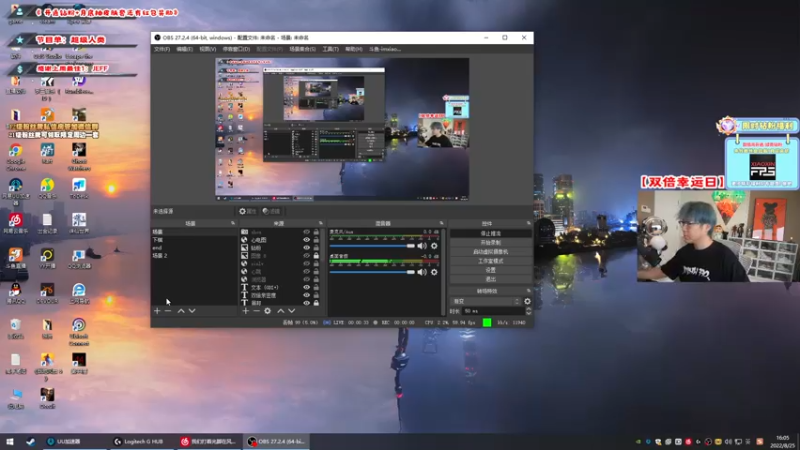Add a new scene with the plus icon
This screenshot has width=800, height=450.
click(x=157, y=311)
